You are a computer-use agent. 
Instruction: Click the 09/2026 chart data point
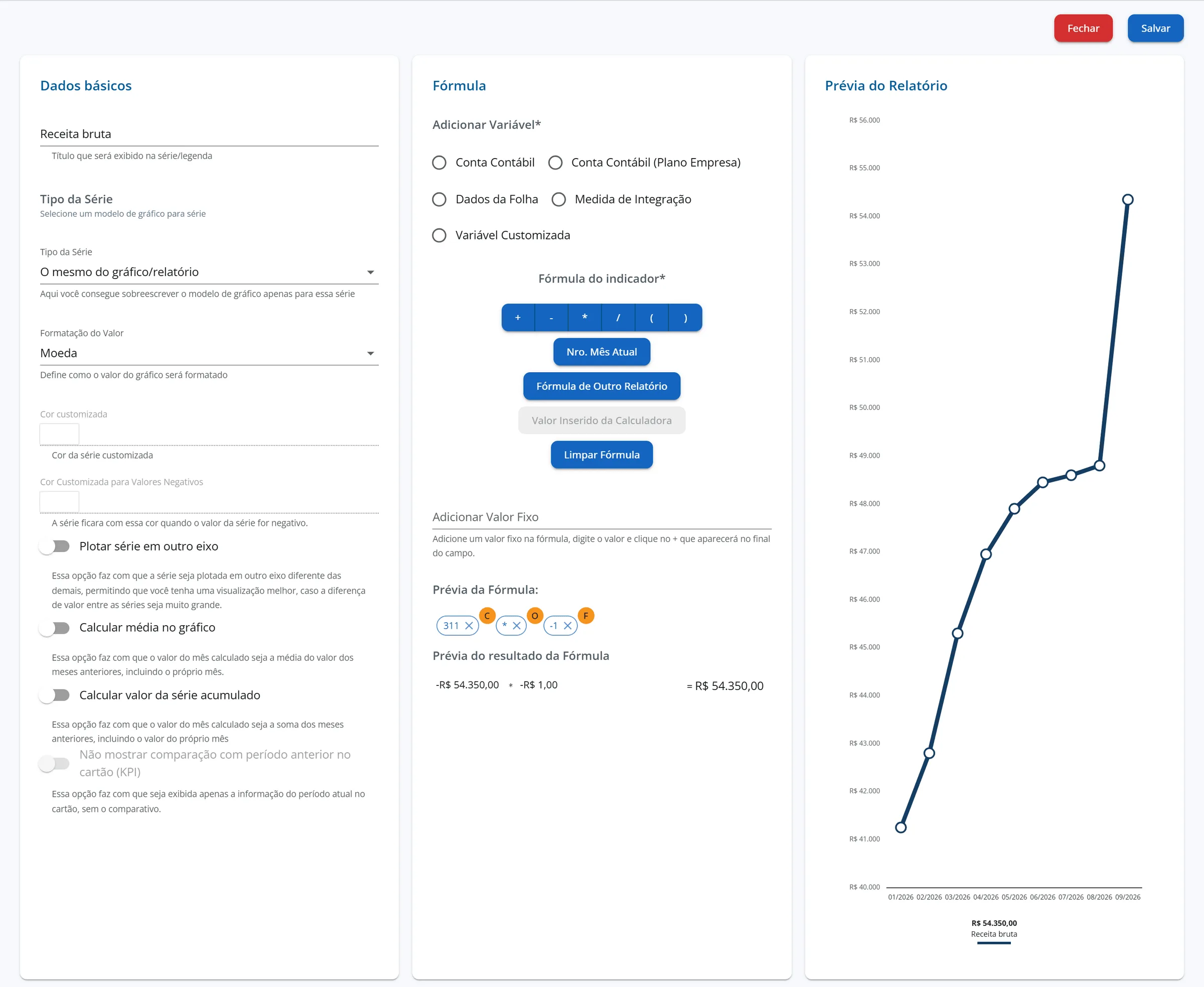point(1128,200)
